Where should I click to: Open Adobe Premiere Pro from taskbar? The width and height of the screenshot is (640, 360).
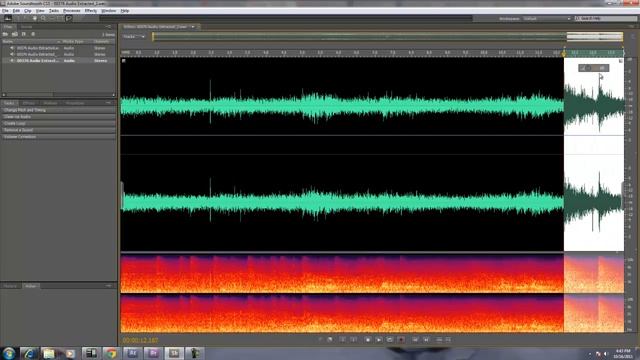click(153, 353)
